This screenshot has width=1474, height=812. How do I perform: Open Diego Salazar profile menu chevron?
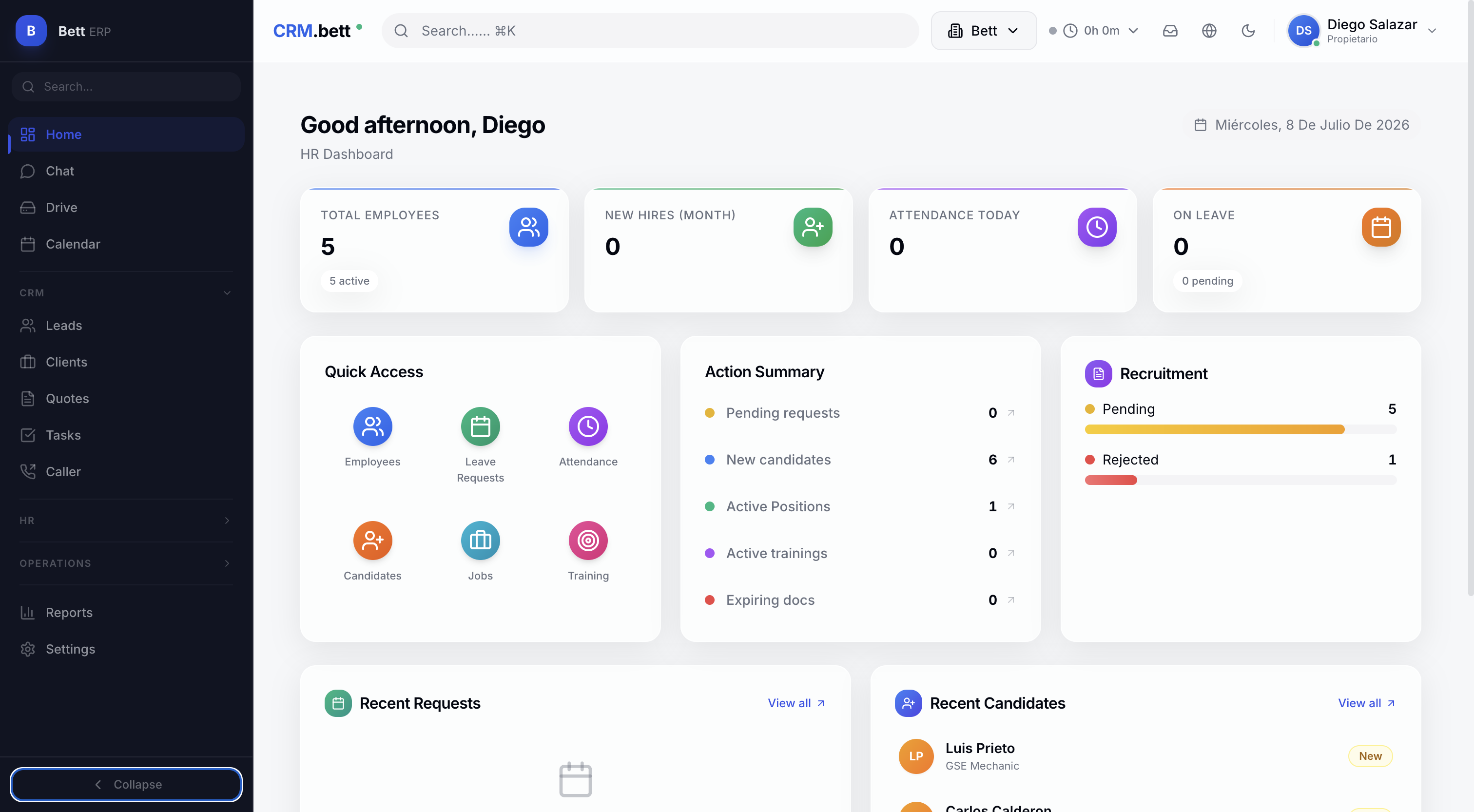tap(1432, 31)
